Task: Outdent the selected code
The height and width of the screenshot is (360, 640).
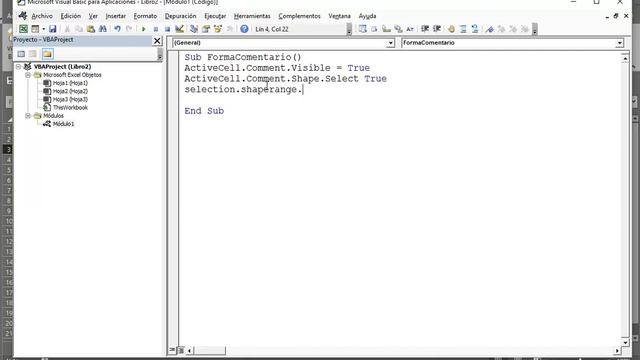Action: tap(437, 29)
